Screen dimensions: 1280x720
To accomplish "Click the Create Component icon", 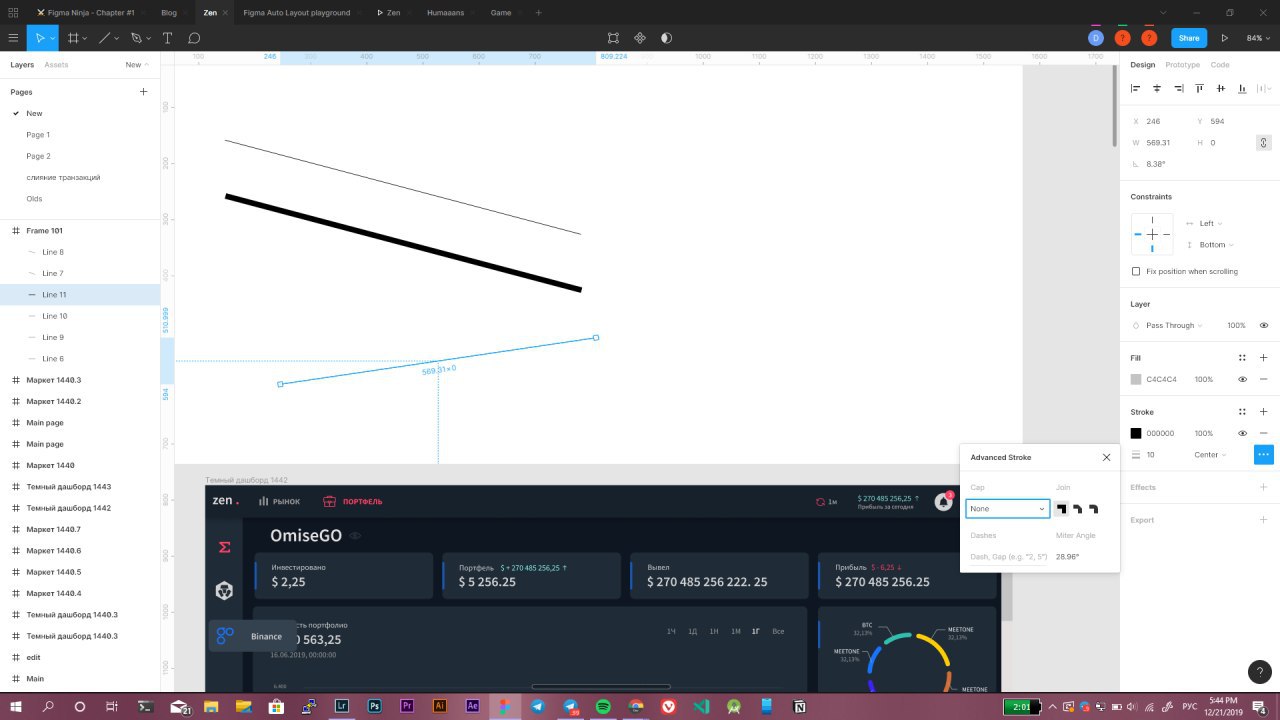I will coord(640,38).
